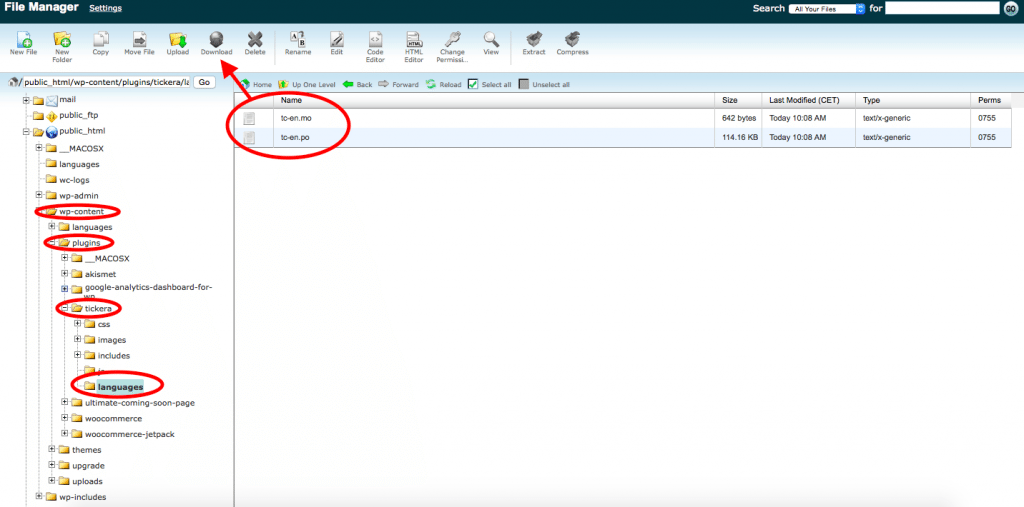Open the includes folder under tickera
This screenshot has height=507, width=1024.
pyautogui.click(x=114, y=355)
